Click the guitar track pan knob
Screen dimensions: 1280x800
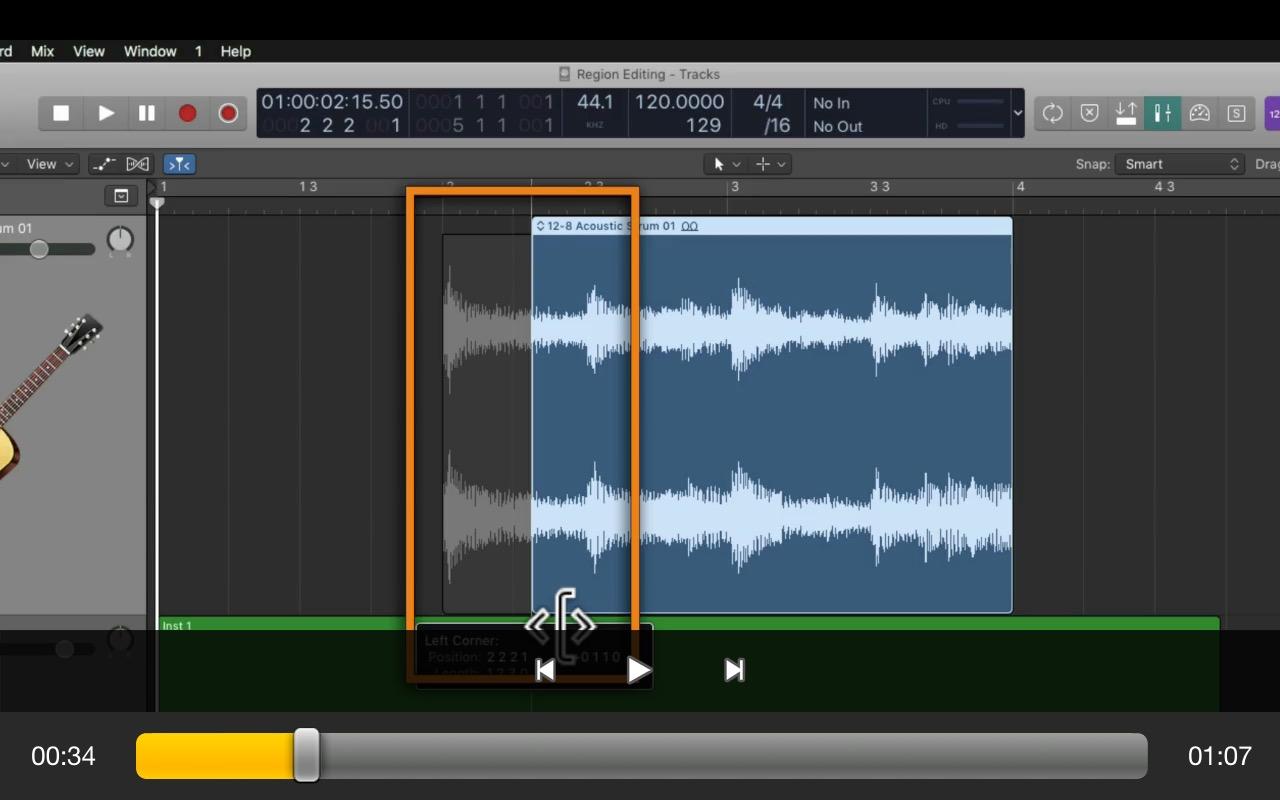click(120, 240)
